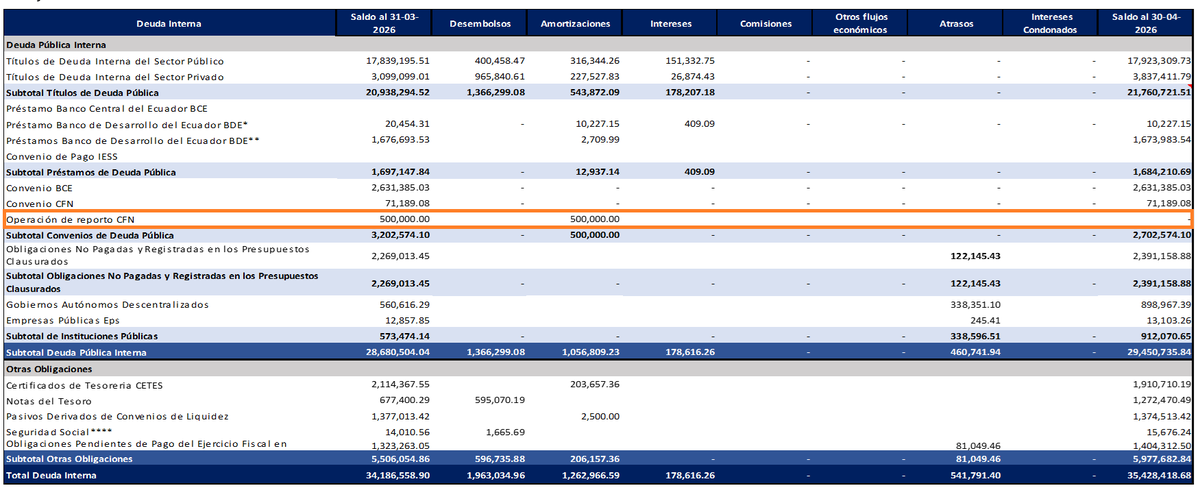Image resolution: width=1200 pixels, height=488 pixels.
Task: Click the 12,937.14 subtotal value
Action: coord(597,172)
